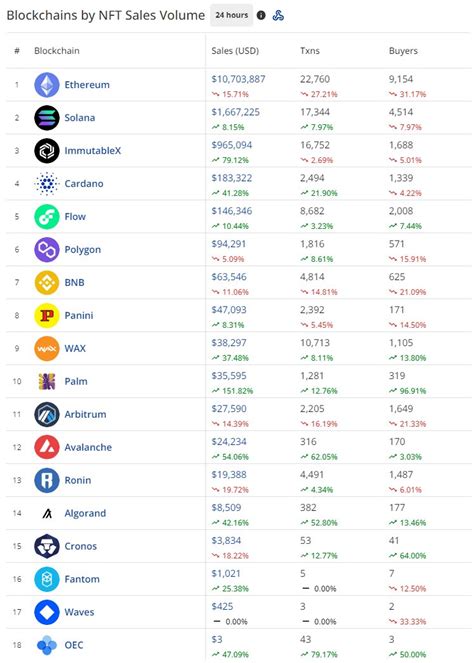Open the info icon beside 24 hours
Viewport: 474px width, 663px height.
click(261, 15)
